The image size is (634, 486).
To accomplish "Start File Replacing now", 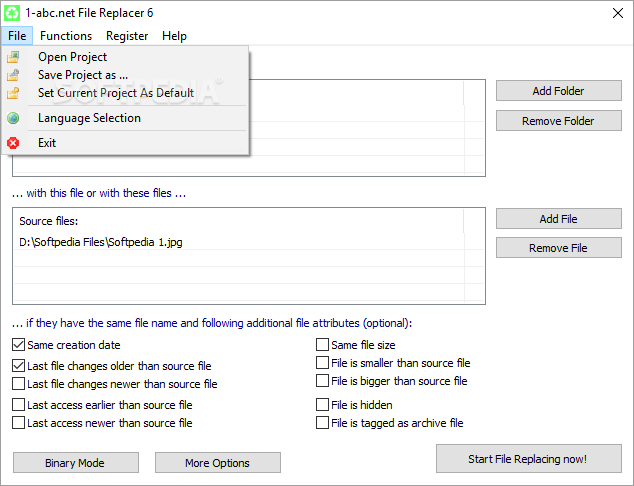I will pos(528,459).
